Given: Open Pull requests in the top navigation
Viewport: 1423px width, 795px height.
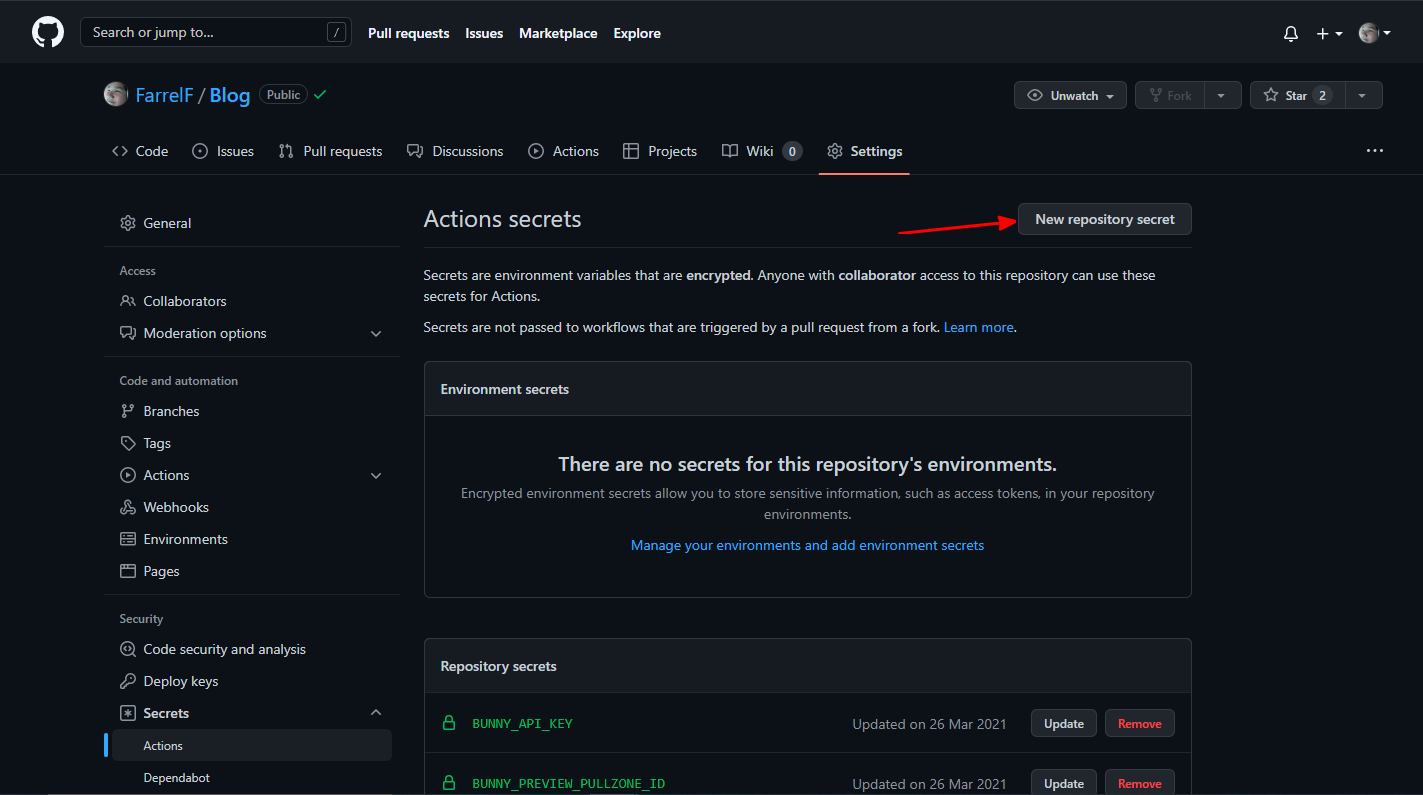Looking at the screenshot, I should point(409,33).
